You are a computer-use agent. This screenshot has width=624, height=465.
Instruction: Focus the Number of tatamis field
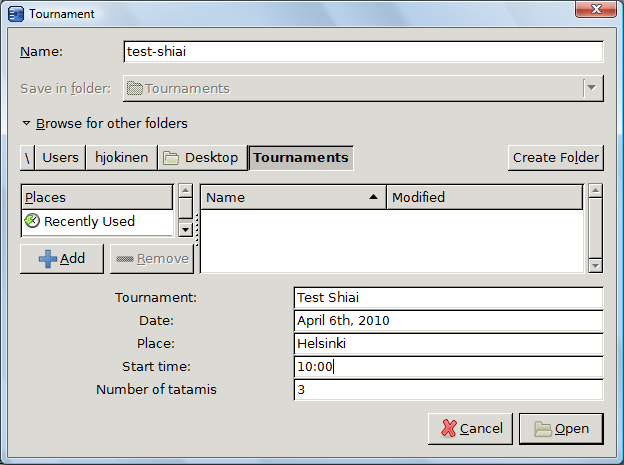coord(448,390)
